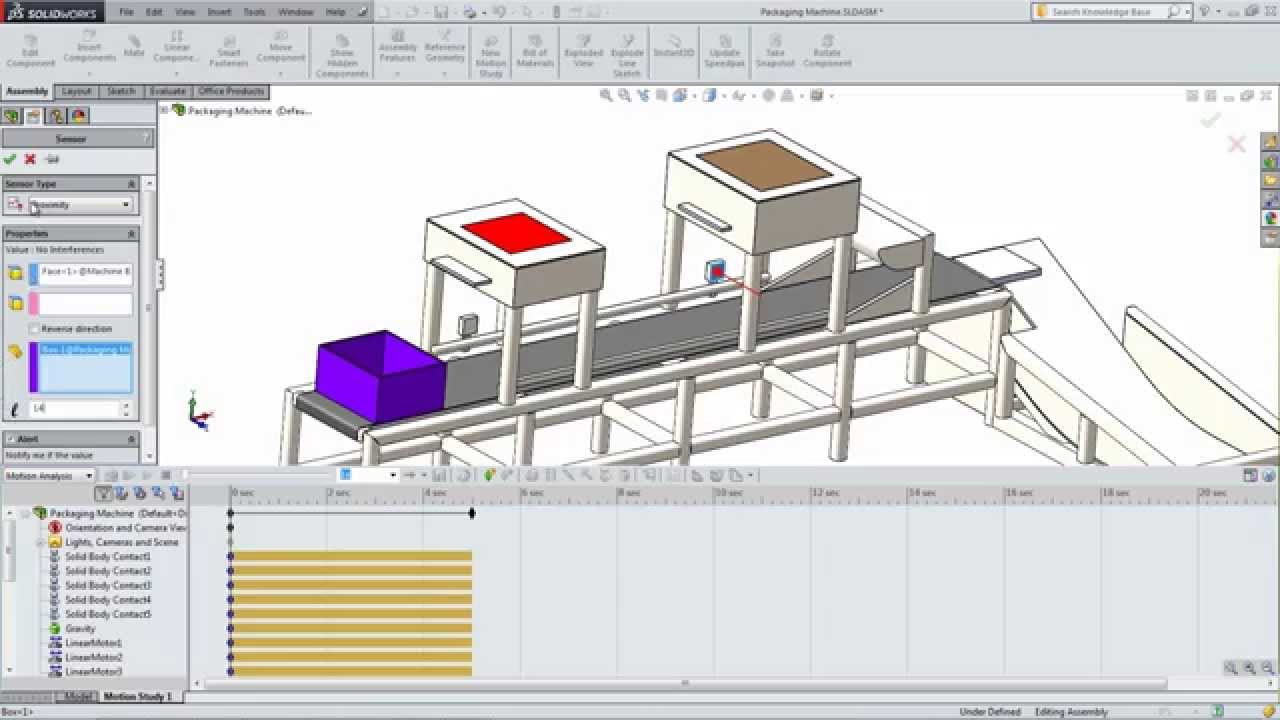Screen dimensions: 1280x720
Task: Click Move Component tool
Action: tap(280, 48)
